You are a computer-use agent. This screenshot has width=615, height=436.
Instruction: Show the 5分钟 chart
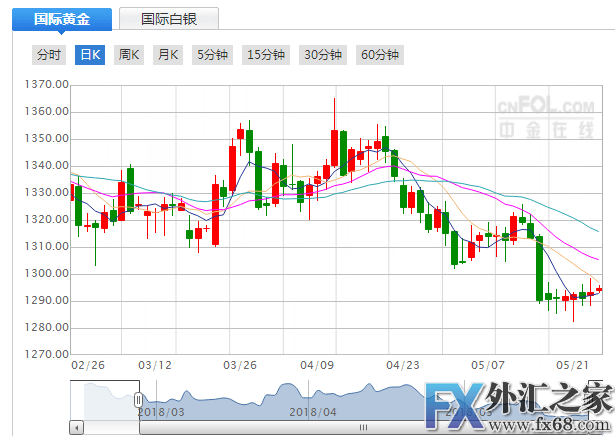(212, 54)
